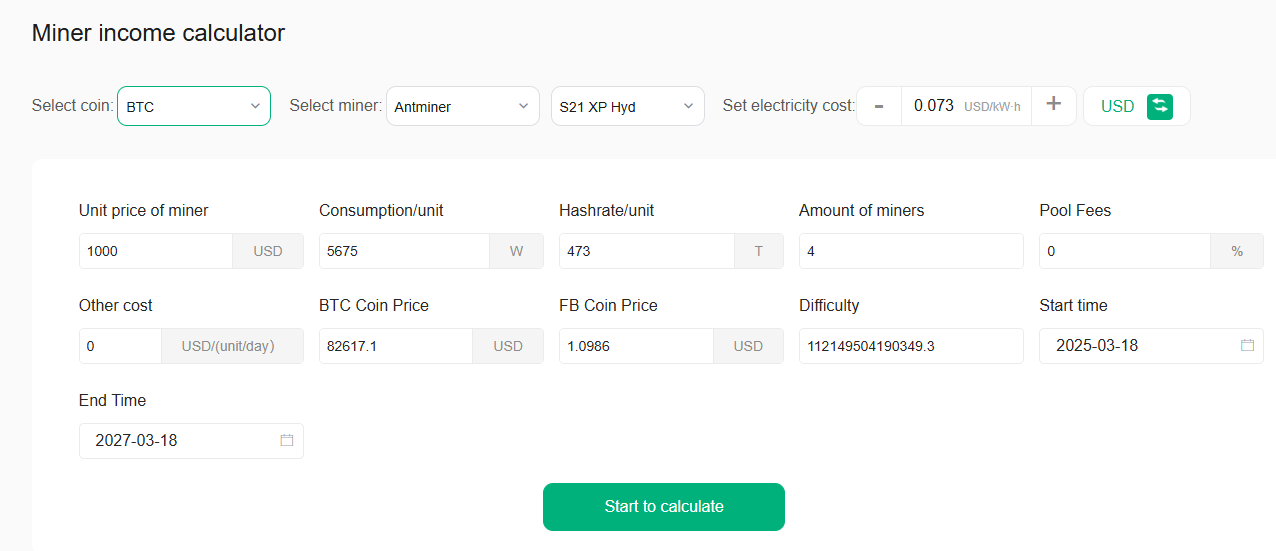This screenshot has height=551, width=1276.
Task: Edit the Unit price of miner field
Action: pos(156,251)
